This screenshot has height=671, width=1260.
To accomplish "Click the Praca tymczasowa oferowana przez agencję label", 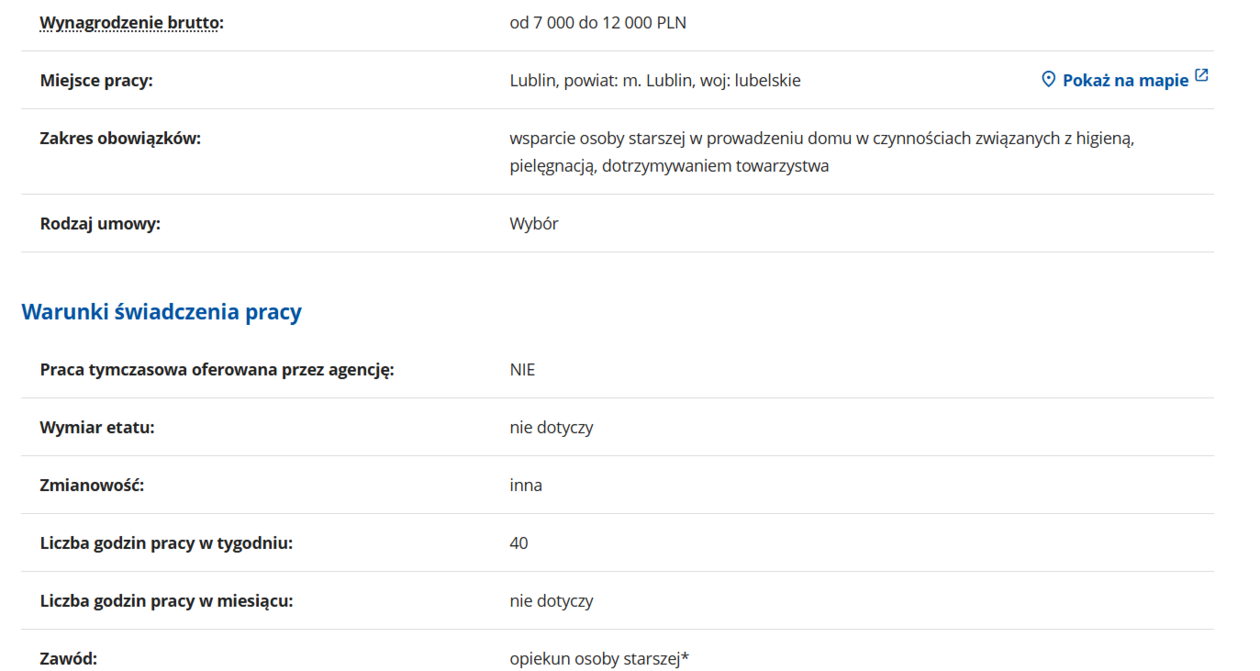I will (217, 370).
